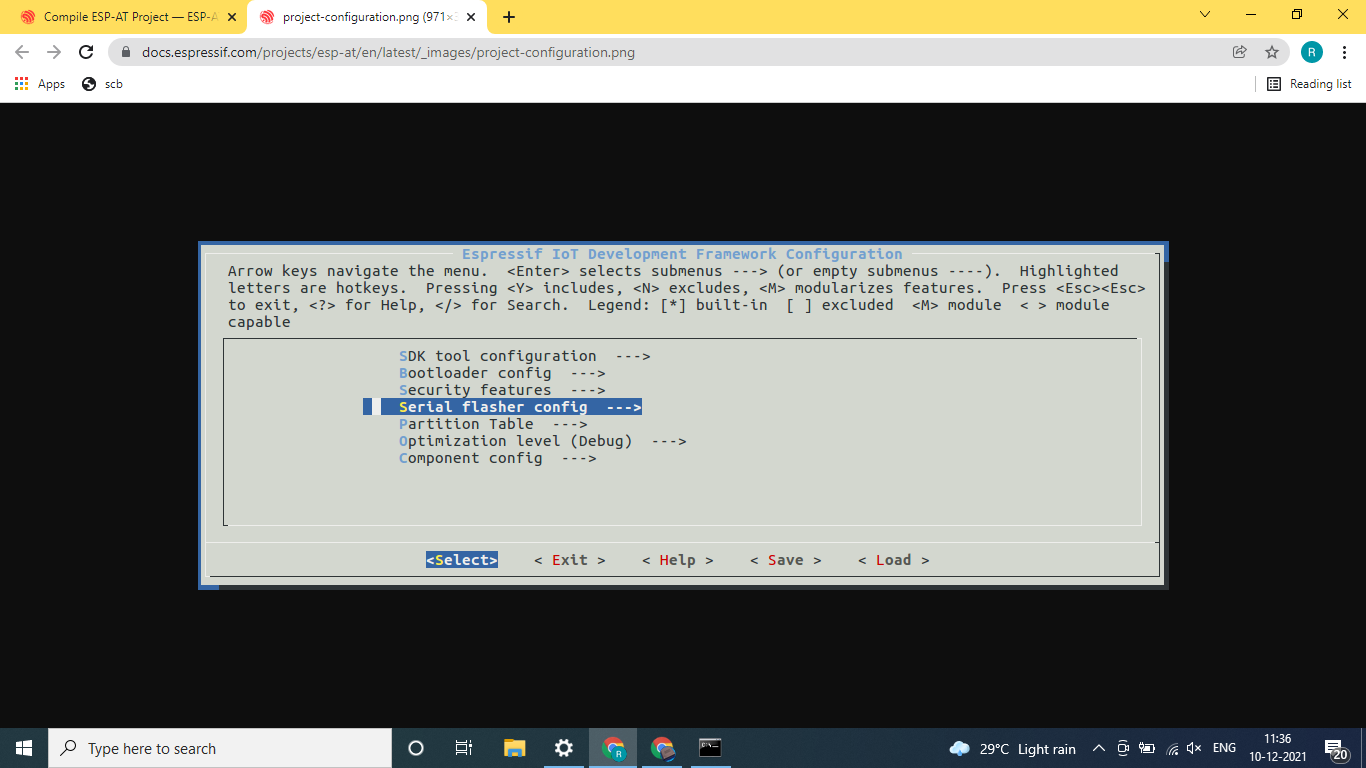Unmute the speaker in system tray

tap(1195, 748)
